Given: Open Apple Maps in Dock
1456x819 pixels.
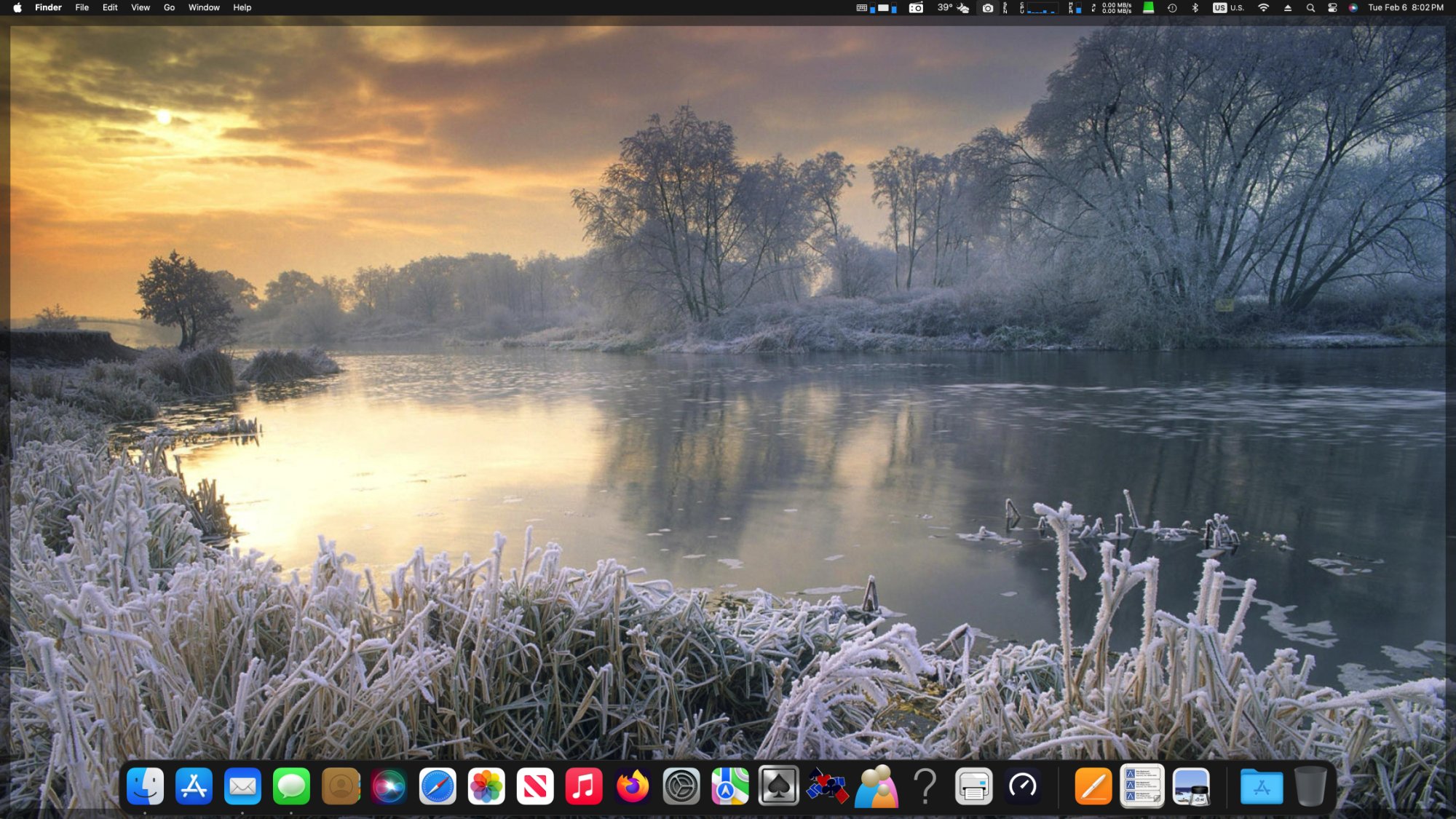Looking at the screenshot, I should (729, 786).
